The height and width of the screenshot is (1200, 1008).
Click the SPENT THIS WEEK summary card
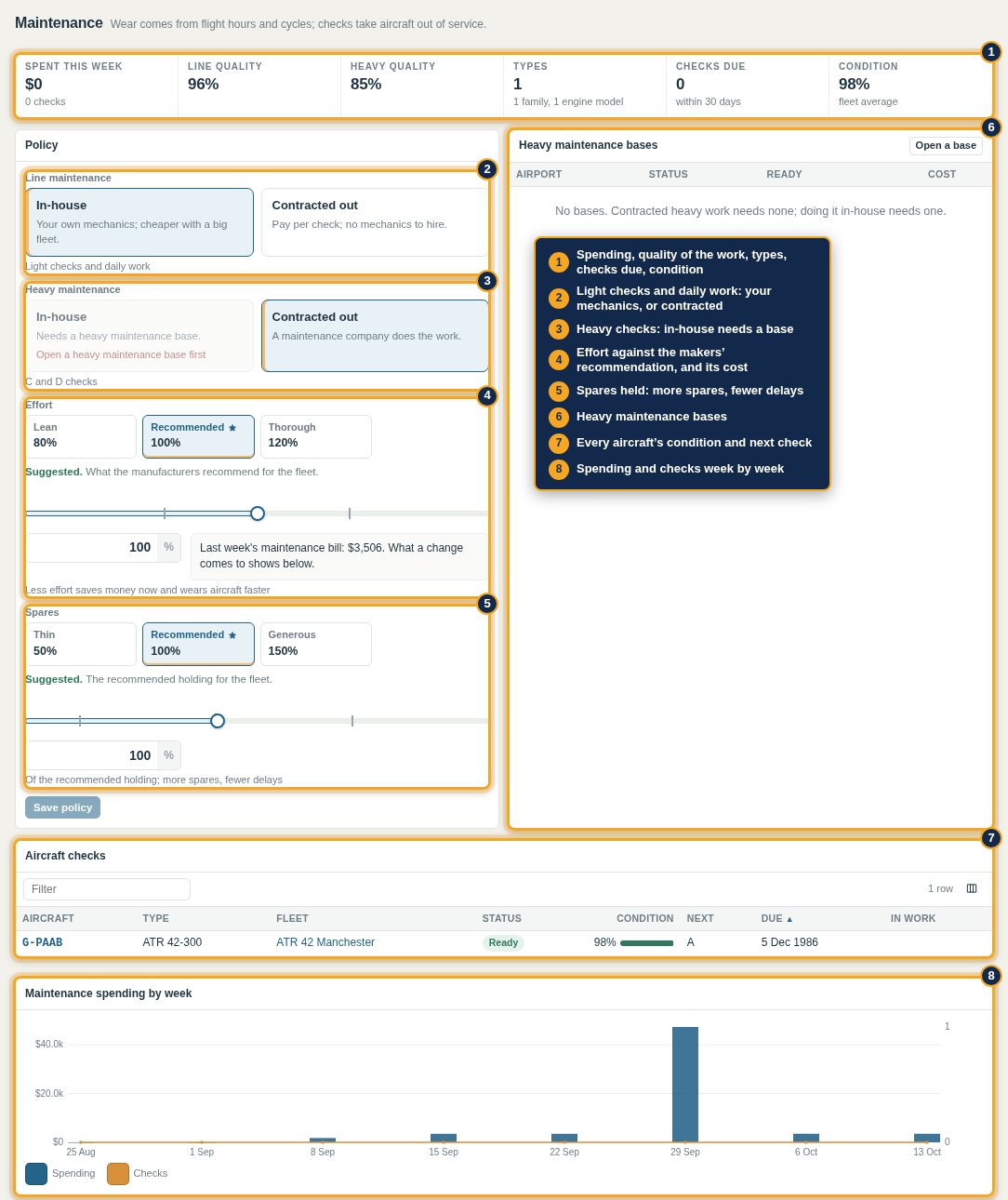click(97, 86)
